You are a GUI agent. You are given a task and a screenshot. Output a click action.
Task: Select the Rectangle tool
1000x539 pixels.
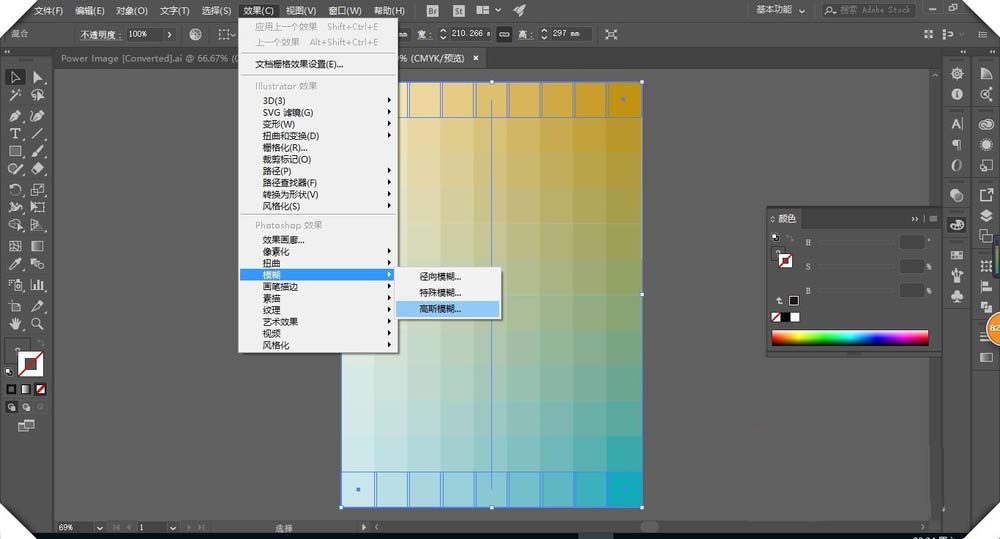point(15,151)
